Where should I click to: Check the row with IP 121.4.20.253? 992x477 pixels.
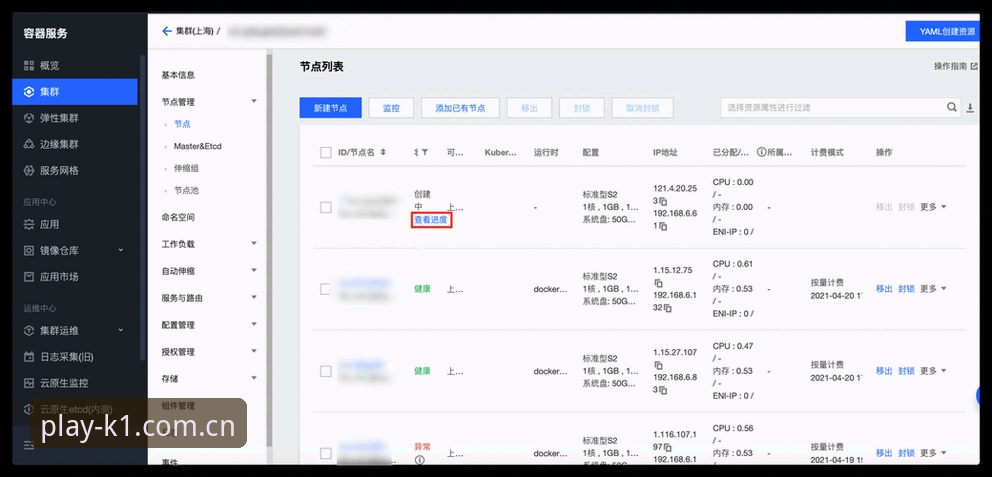[x=326, y=208]
